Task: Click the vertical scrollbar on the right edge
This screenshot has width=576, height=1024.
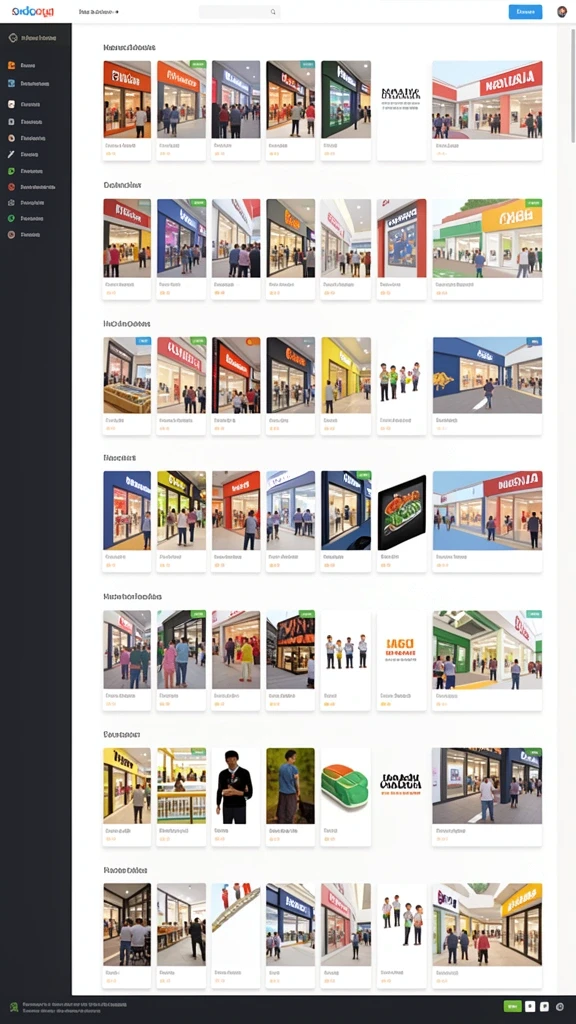Action: click(x=573, y=85)
